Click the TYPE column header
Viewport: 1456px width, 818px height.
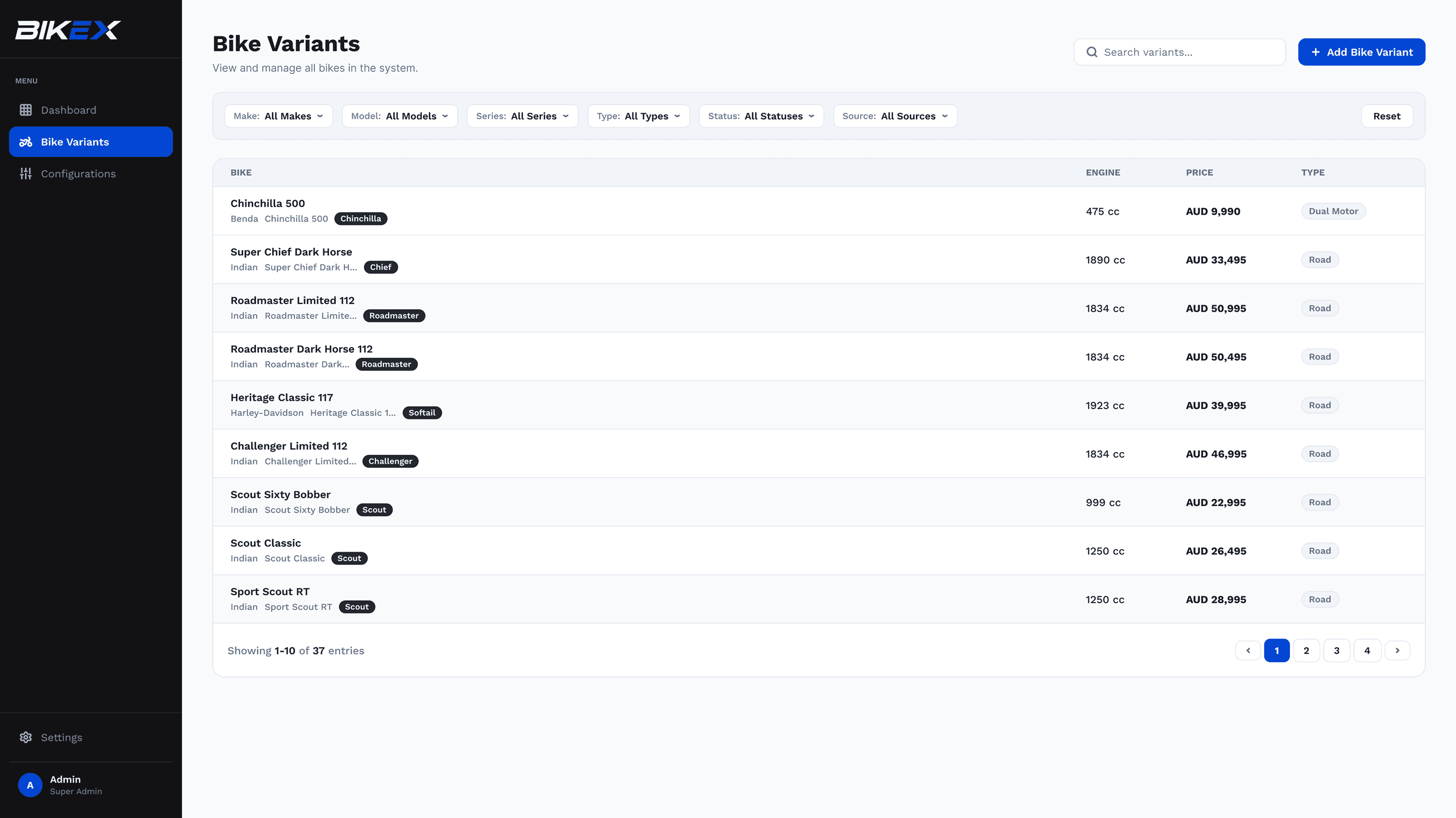pyautogui.click(x=1312, y=172)
